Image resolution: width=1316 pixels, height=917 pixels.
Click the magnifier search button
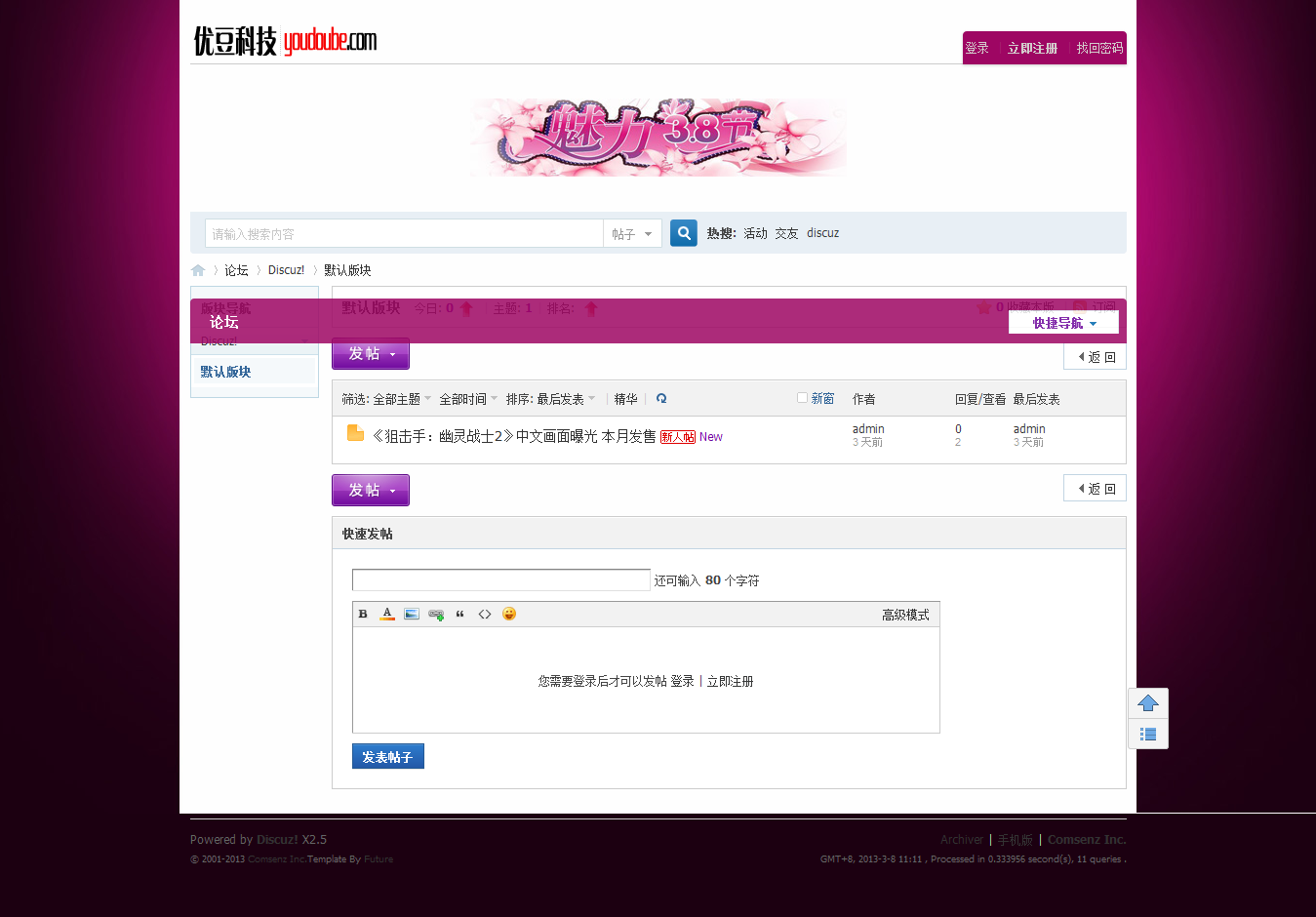pyautogui.click(x=684, y=233)
